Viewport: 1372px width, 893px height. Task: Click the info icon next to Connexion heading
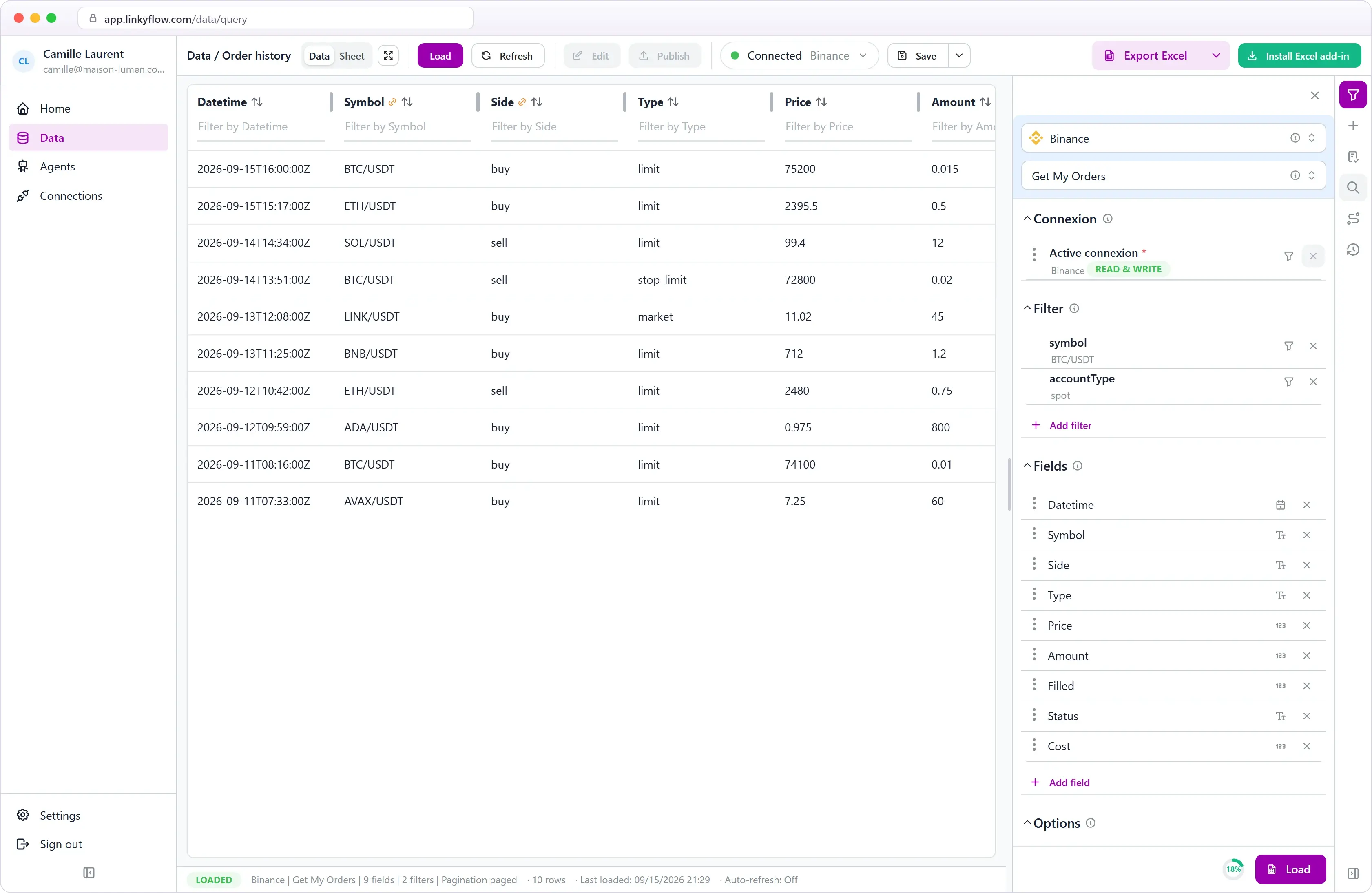click(1107, 219)
